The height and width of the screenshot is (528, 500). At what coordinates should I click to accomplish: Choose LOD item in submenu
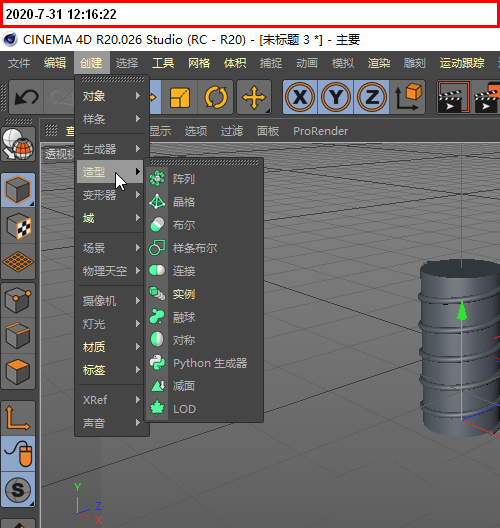(204, 409)
